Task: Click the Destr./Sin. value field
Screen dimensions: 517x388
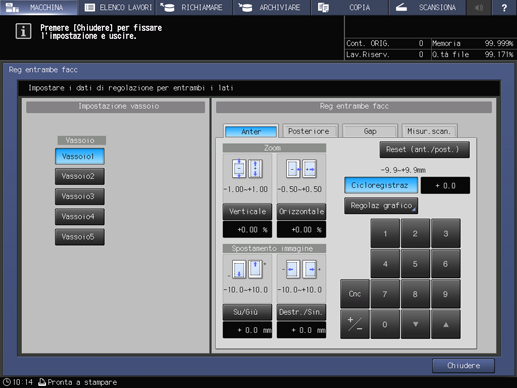Action: point(301,330)
